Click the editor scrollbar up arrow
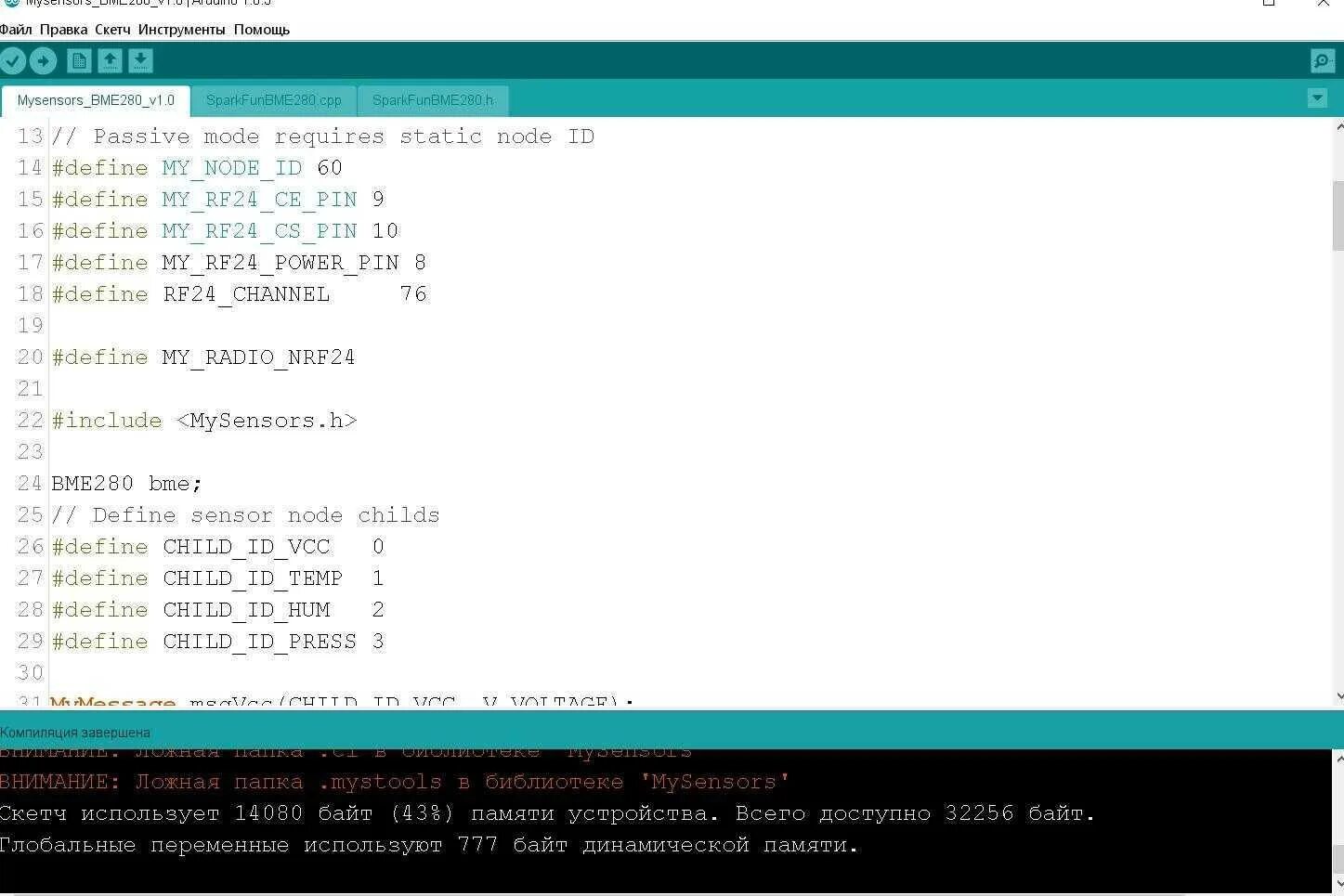The image size is (1344, 896). click(x=1338, y=126)
